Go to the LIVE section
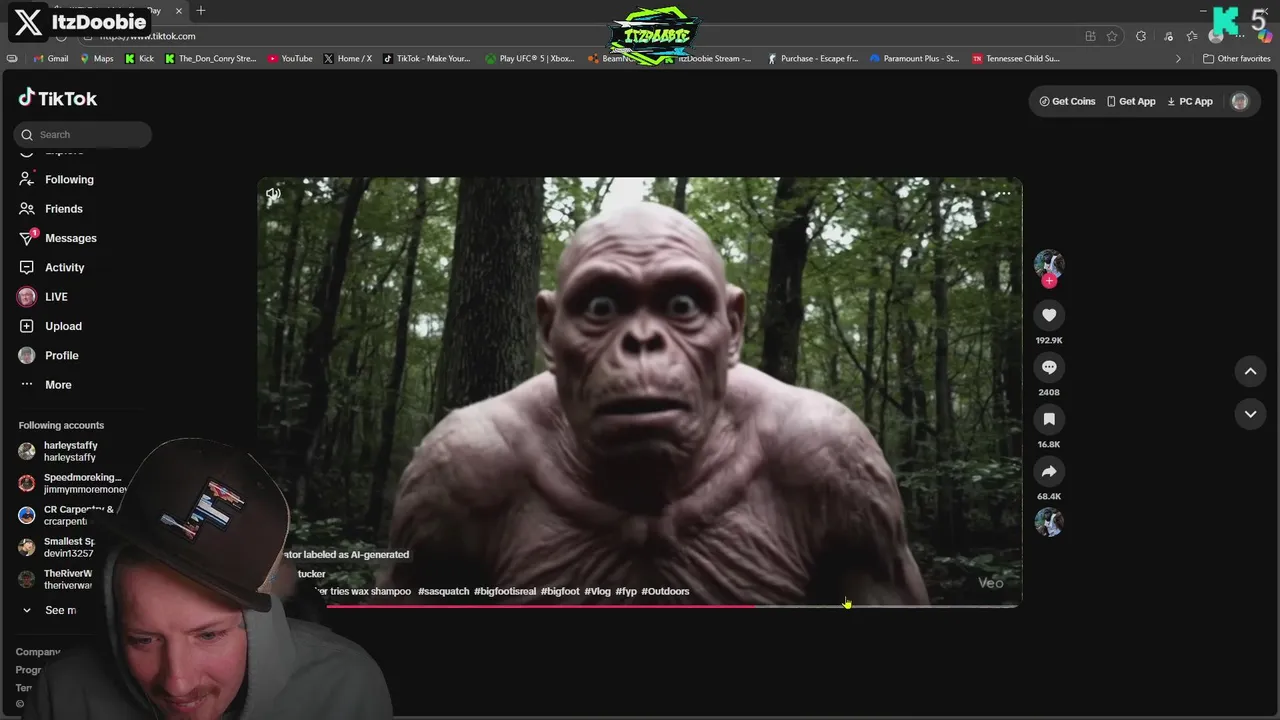 (43, 297)
